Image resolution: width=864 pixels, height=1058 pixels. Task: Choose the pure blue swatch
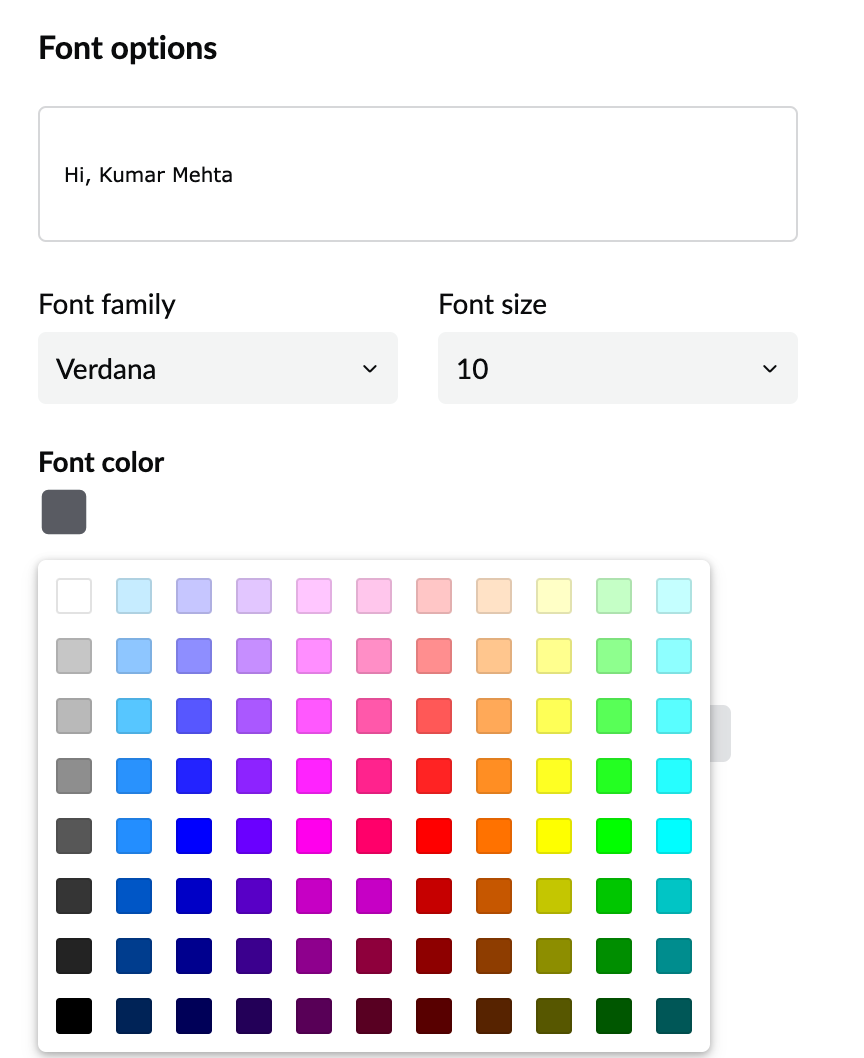point(194,836)
